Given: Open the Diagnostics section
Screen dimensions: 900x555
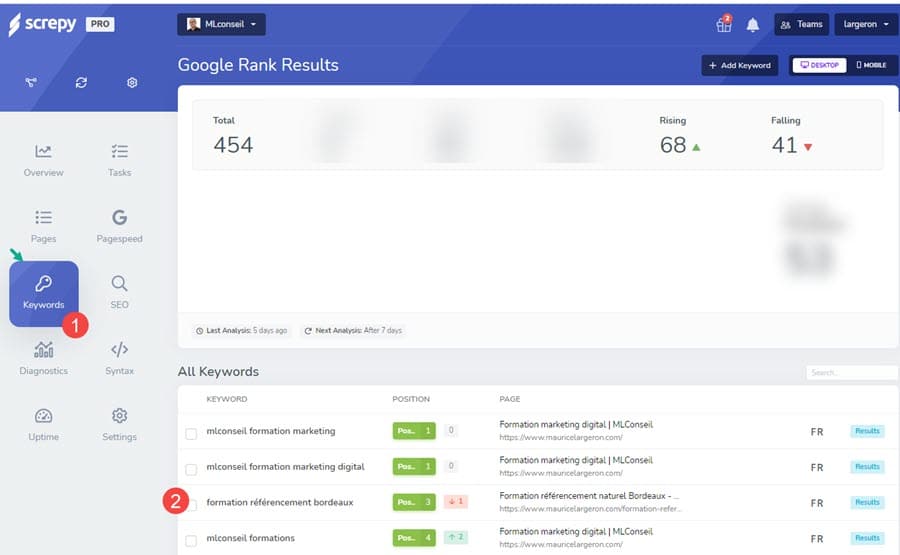Looking at the screenshot, I should tap(44, 359).
